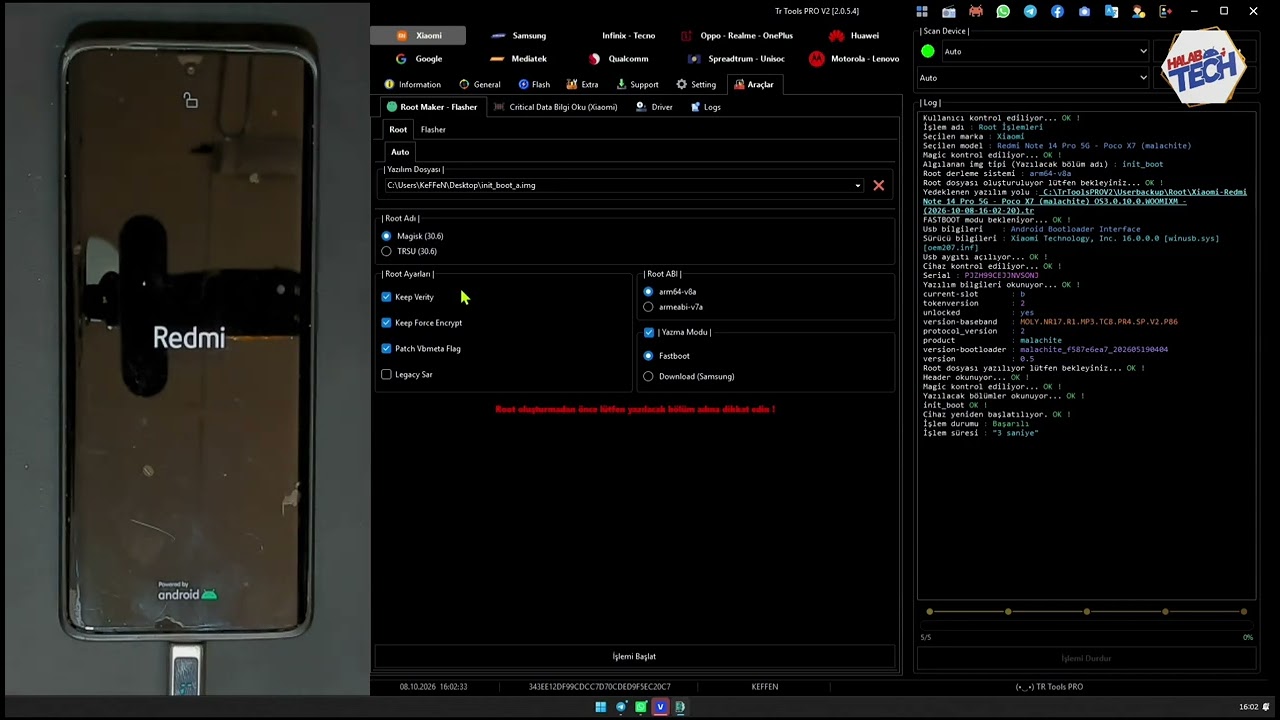Click the space invader icon in title bar
Image resolution: width=1280 pixels, height=720 pixels.
coord(976,11)
